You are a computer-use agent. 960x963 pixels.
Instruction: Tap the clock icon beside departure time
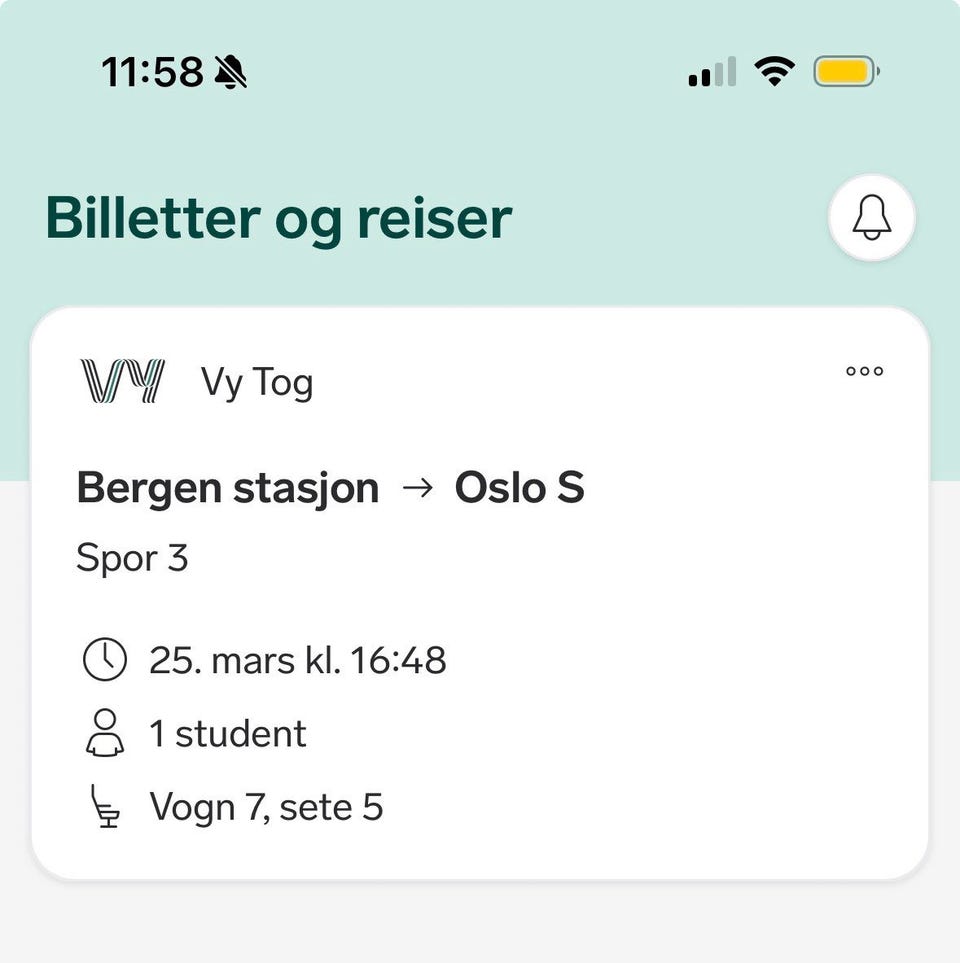coord(105,660)
